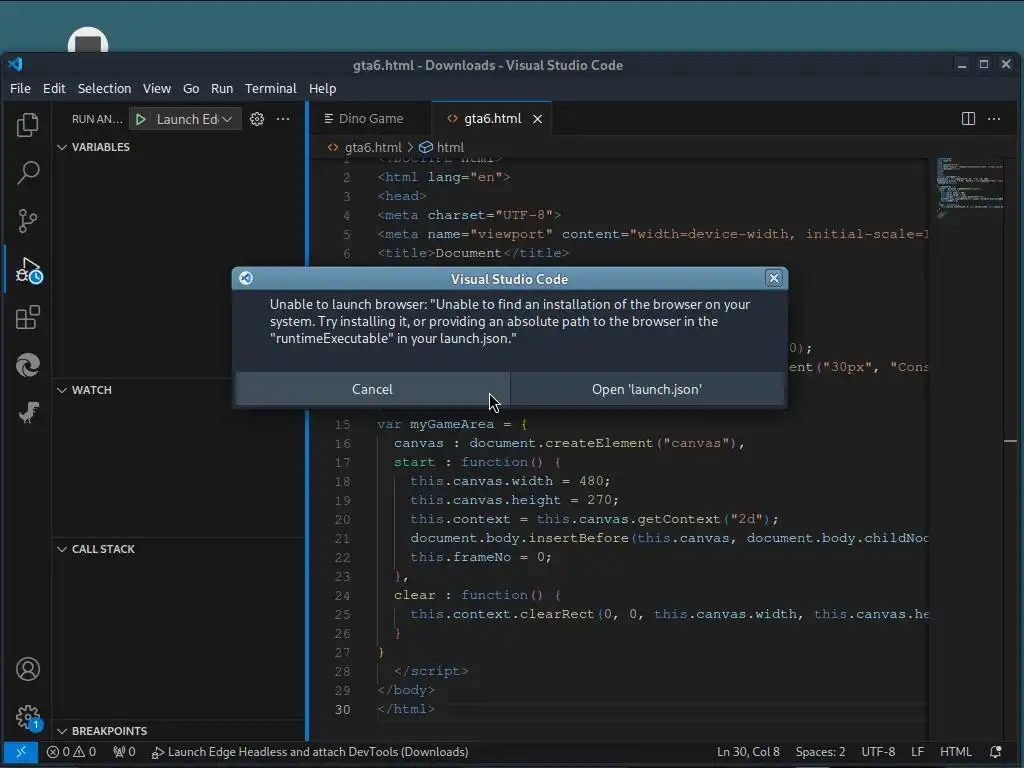Click the '<title>Document</title>' code line
Viewport: 1024px width, 768px height.
[x=473, y=253]
